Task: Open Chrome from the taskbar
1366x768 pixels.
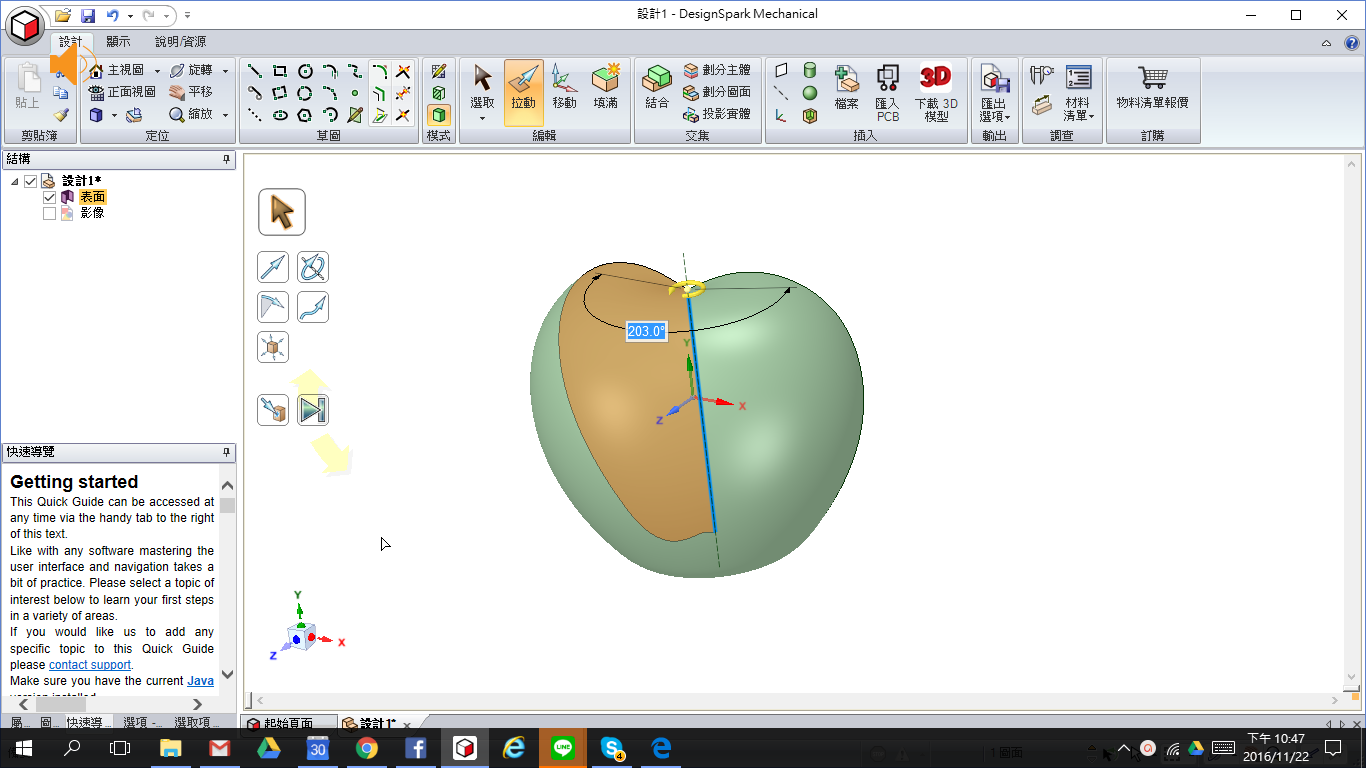Action: [x=367, y=747]
